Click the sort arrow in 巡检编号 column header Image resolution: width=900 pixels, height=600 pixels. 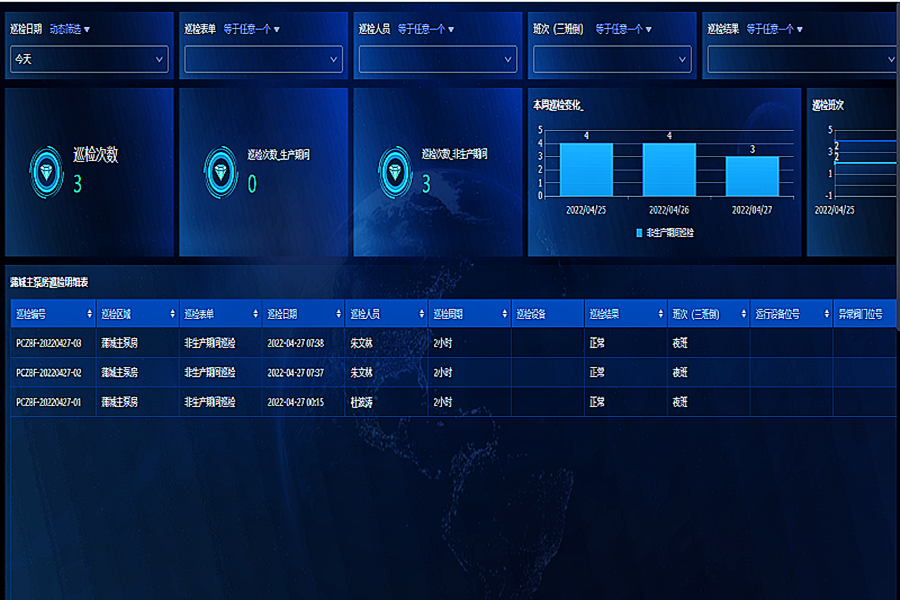pyautogui.click(x=87, y=314)
